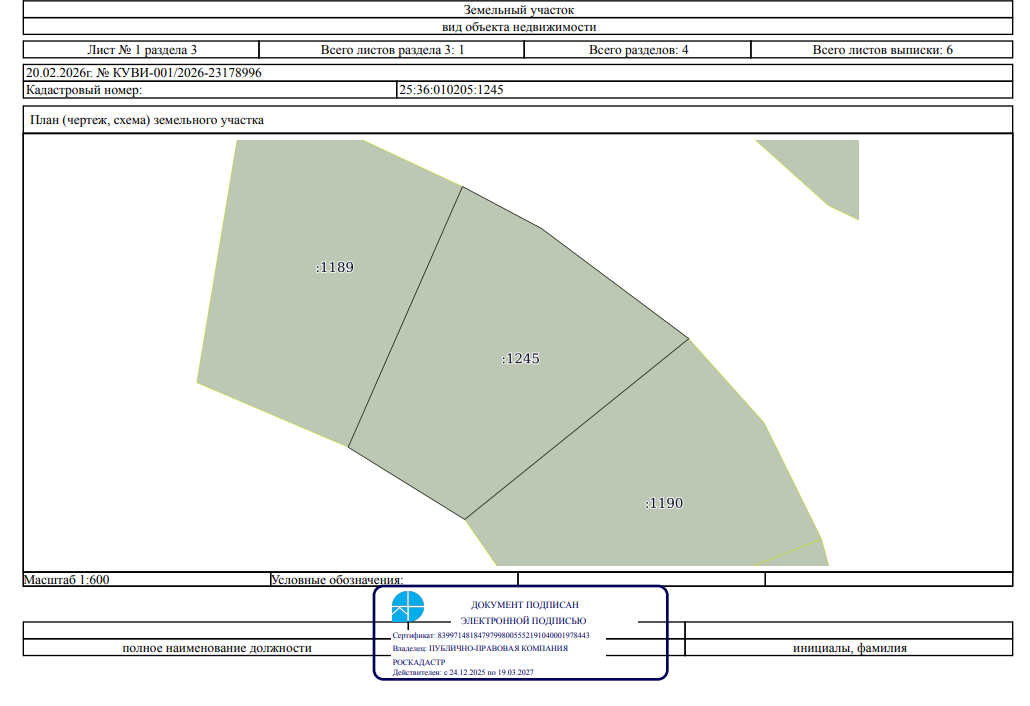Select parcel label :1190 on the plan
This screenshot has width=1030, height=706.
coord(664,503)
